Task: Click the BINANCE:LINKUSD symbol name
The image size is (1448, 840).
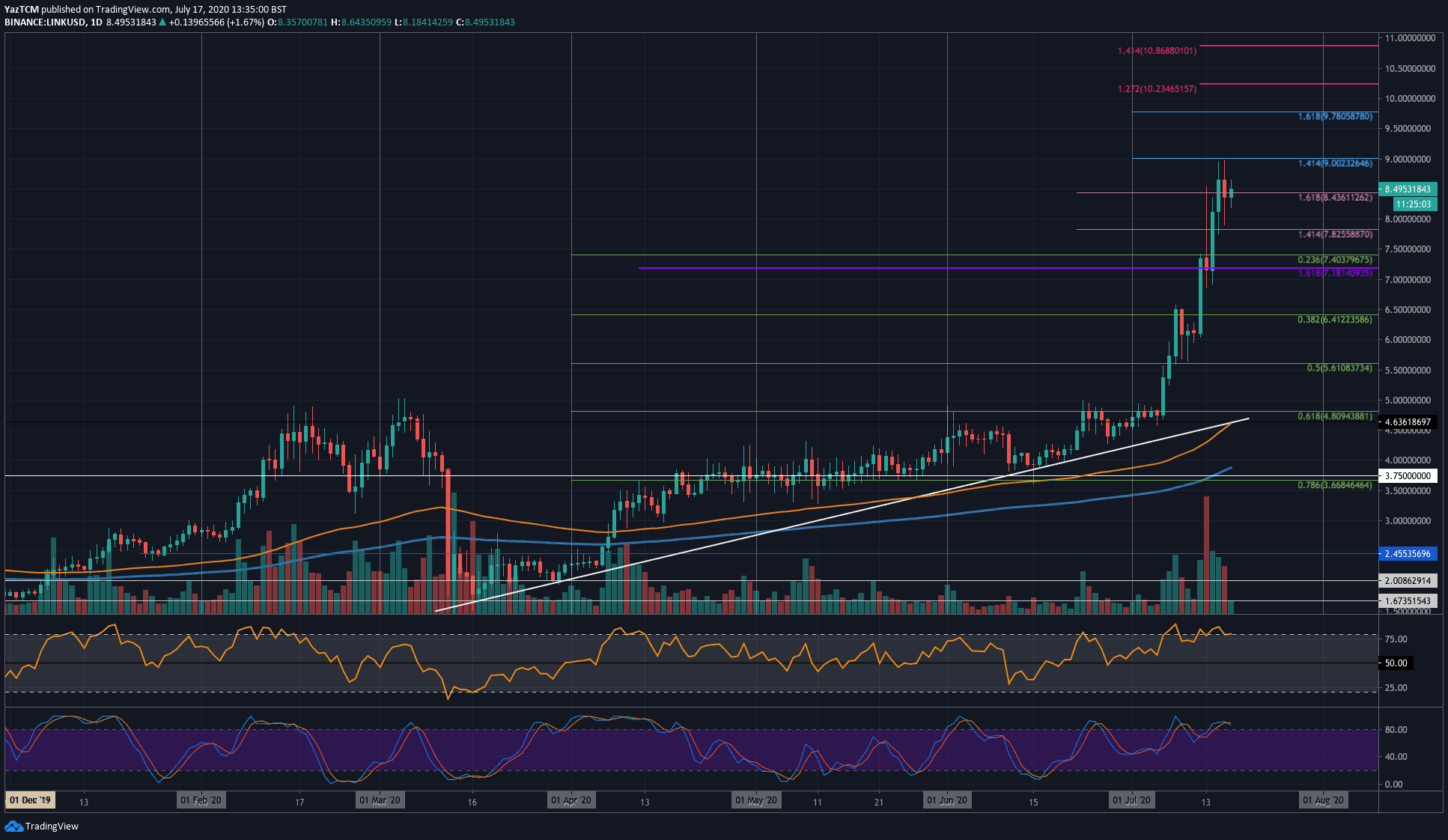Action: [44, 22]
